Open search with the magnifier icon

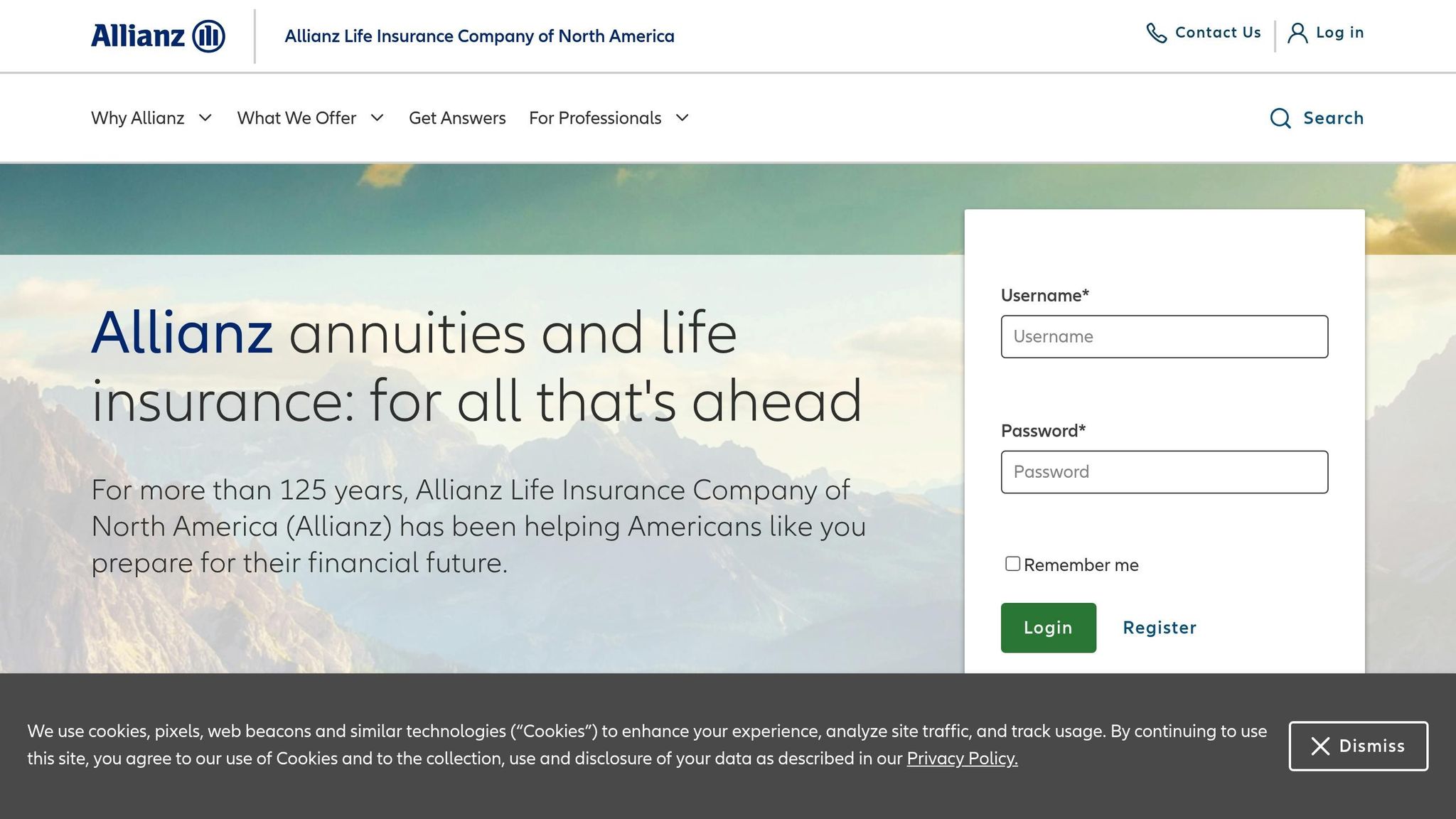(x=1281, y=118)
